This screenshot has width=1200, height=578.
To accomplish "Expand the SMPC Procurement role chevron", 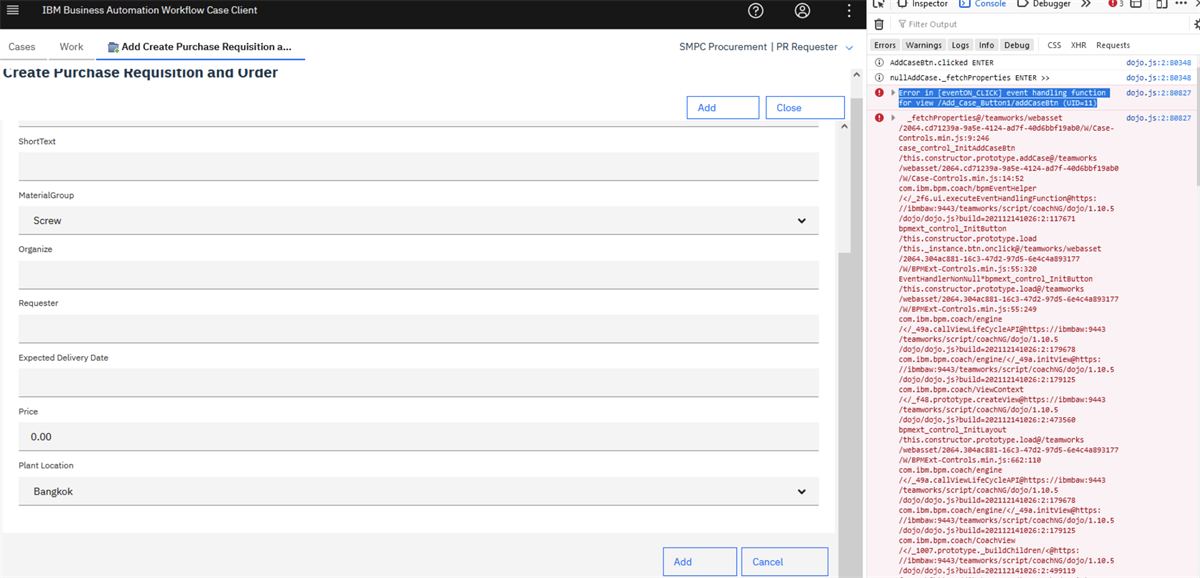I will 849,48.
